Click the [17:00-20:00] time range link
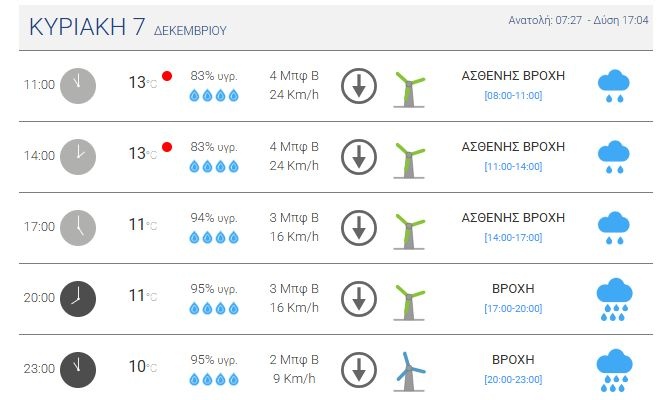The width and height of the screenshot is (671, 400). 513,308
